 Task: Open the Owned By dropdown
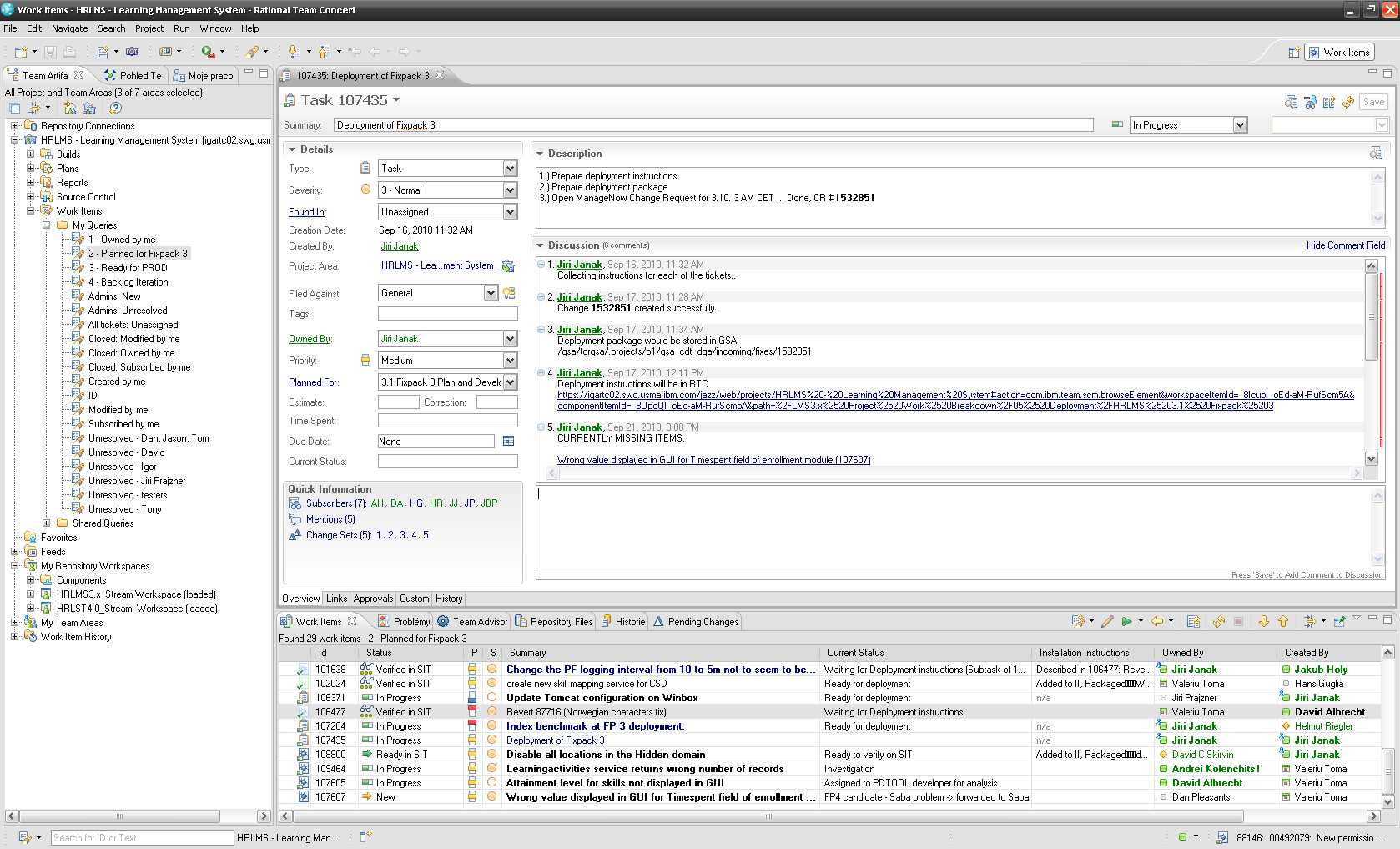coord(510,339)
